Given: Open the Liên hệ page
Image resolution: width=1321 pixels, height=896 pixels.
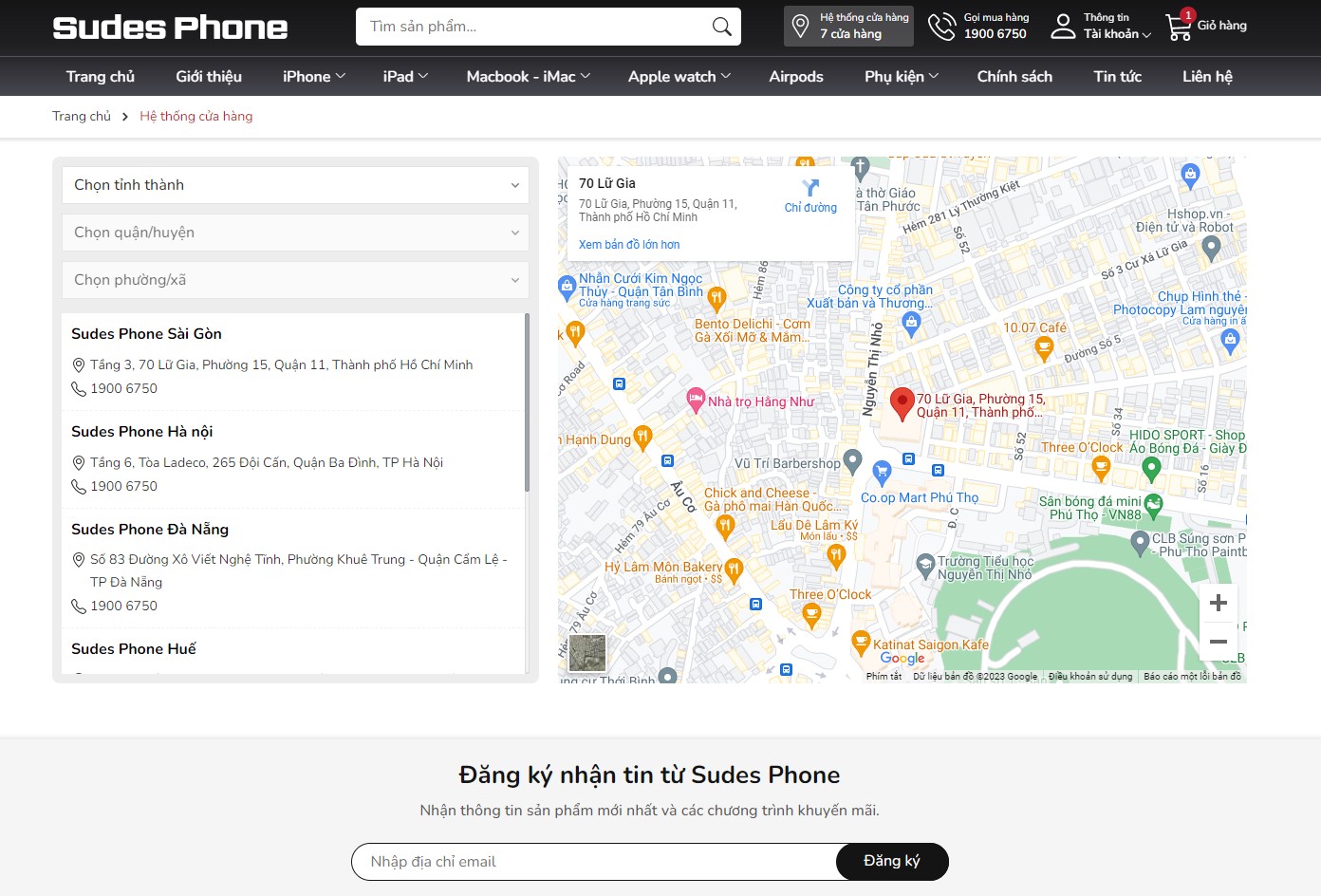Looking at the screenshot, I should pyautogui.click(x=1207, y=77).
